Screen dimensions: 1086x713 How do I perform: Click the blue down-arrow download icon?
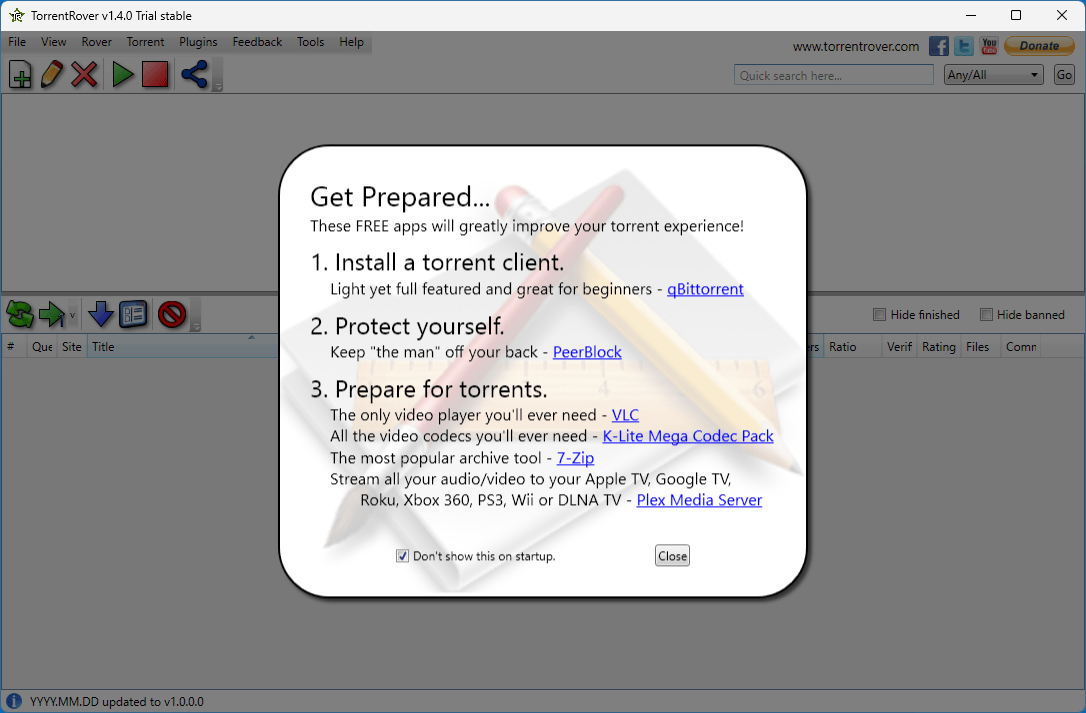pyautogui.click(x=101, y=314)
